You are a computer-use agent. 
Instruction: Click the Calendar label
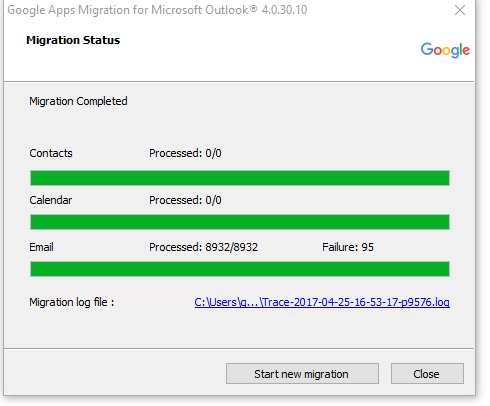(x=51, y=200)
